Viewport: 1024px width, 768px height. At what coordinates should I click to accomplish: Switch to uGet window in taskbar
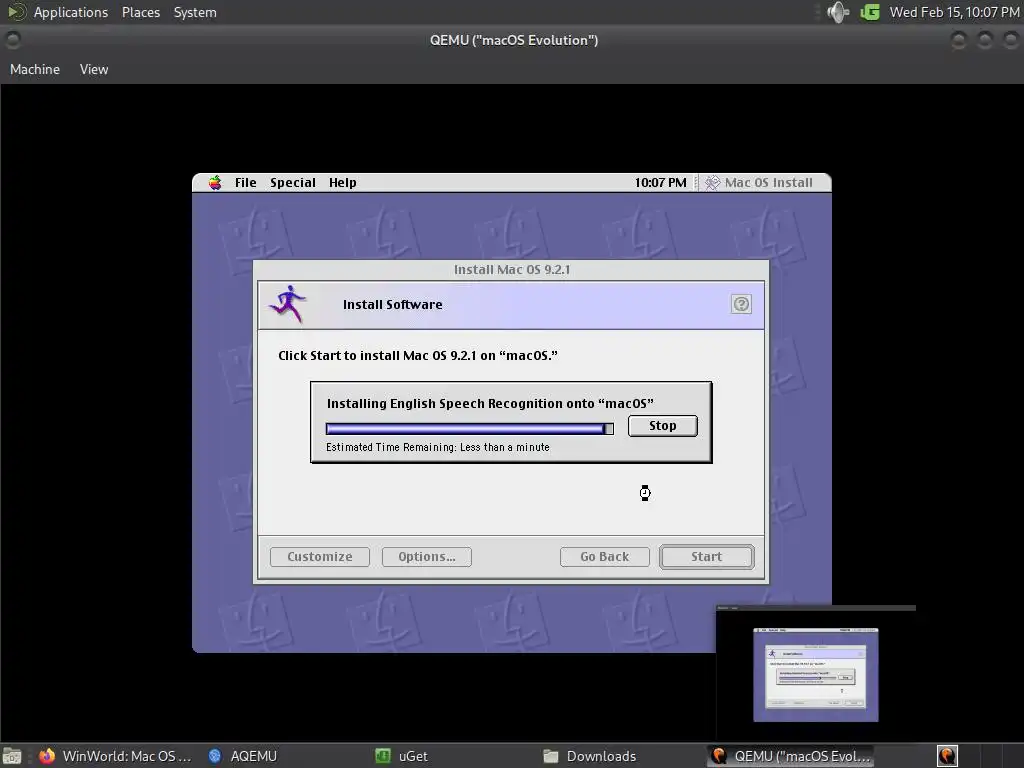pyautogui.click(x=402, y=756)
